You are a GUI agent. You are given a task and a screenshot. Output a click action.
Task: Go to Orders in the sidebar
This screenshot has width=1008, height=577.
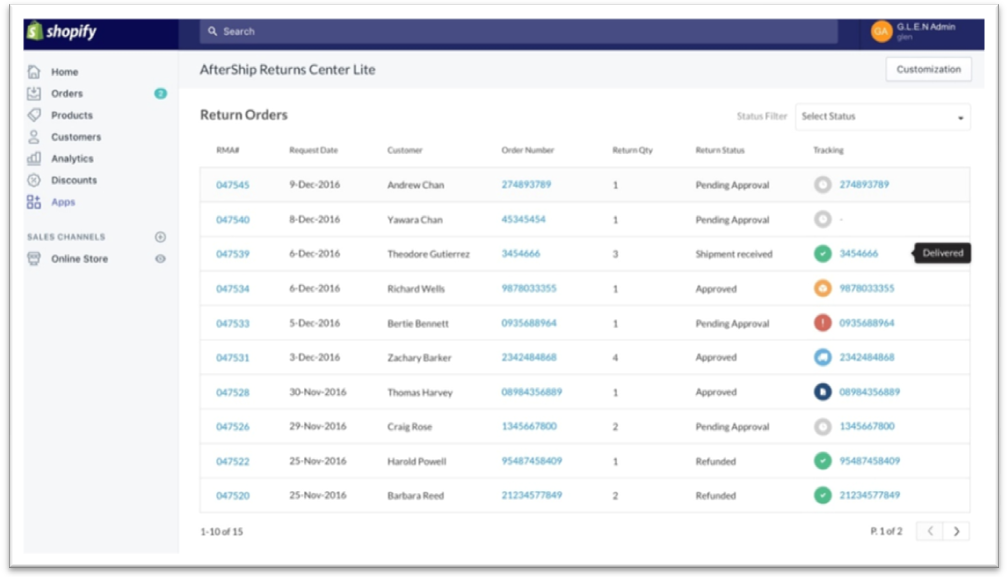(67, 93)
